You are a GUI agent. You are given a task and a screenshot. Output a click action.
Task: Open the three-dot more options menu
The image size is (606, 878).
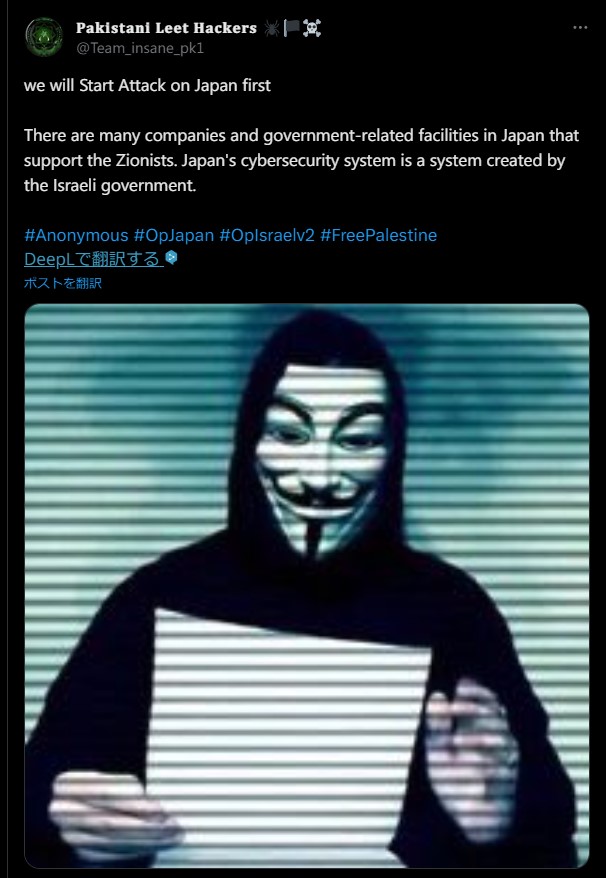pos(580,27)
